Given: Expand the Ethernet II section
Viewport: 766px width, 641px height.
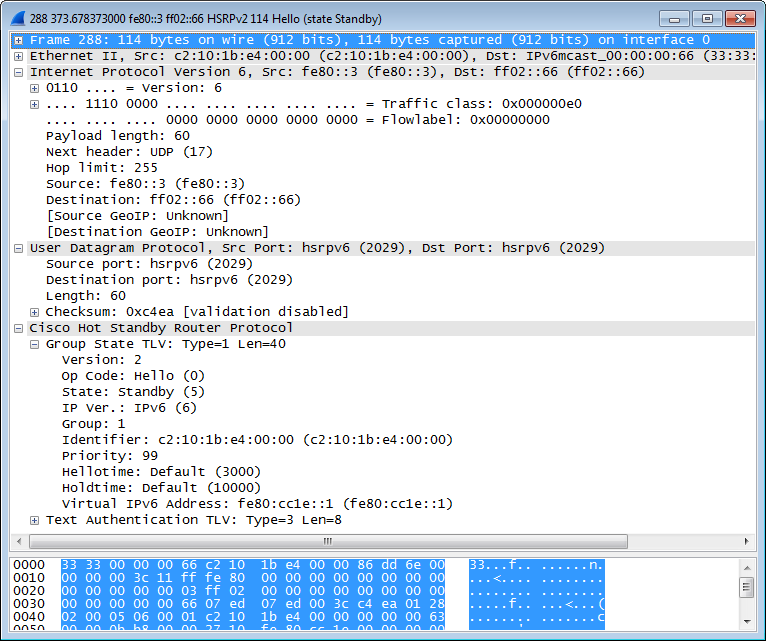Looking at the screenshot, I should (19, 56).
